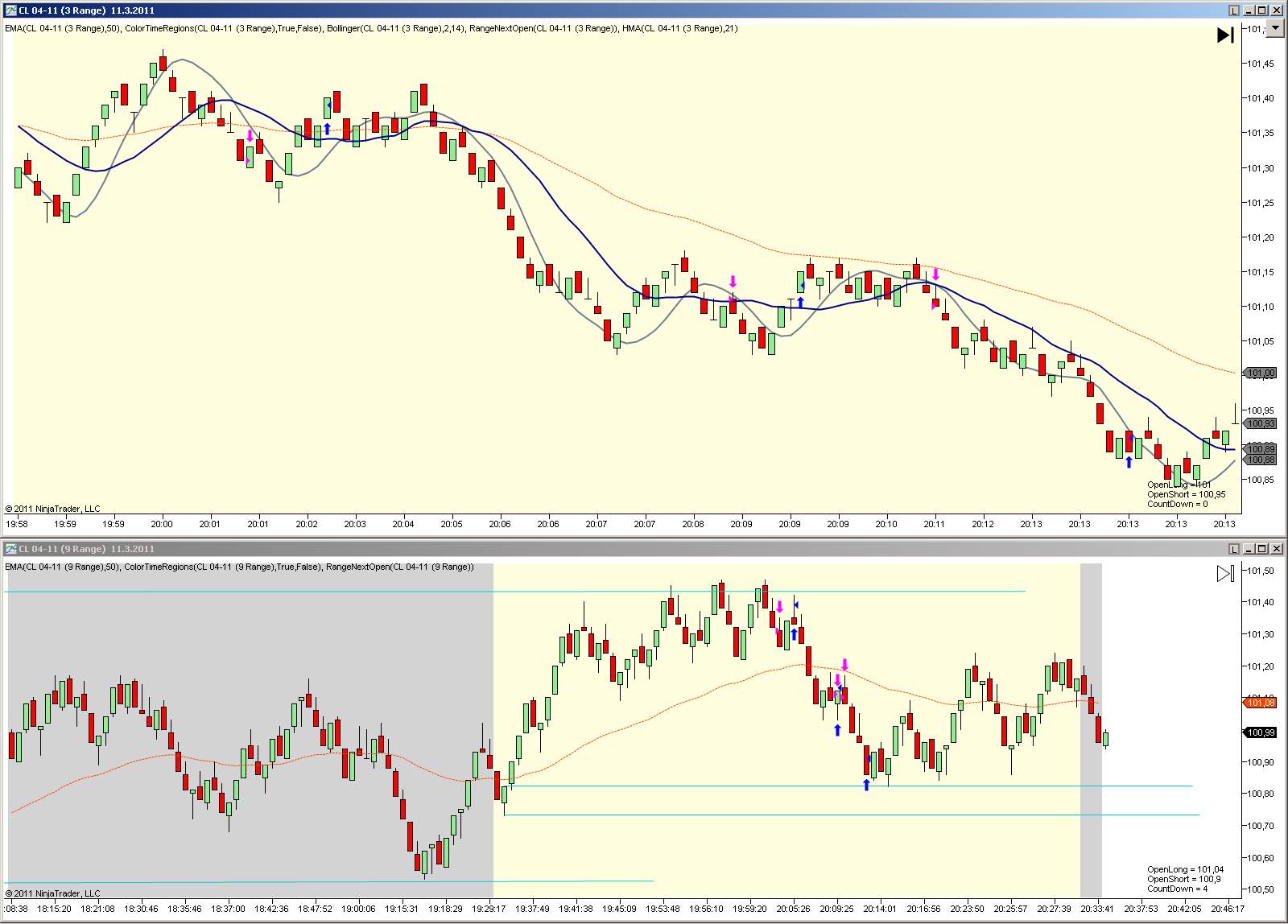Maximize the CL 04-11 (3 Range) window
Screen dimensions: 1288x924
pos(1262,10)
